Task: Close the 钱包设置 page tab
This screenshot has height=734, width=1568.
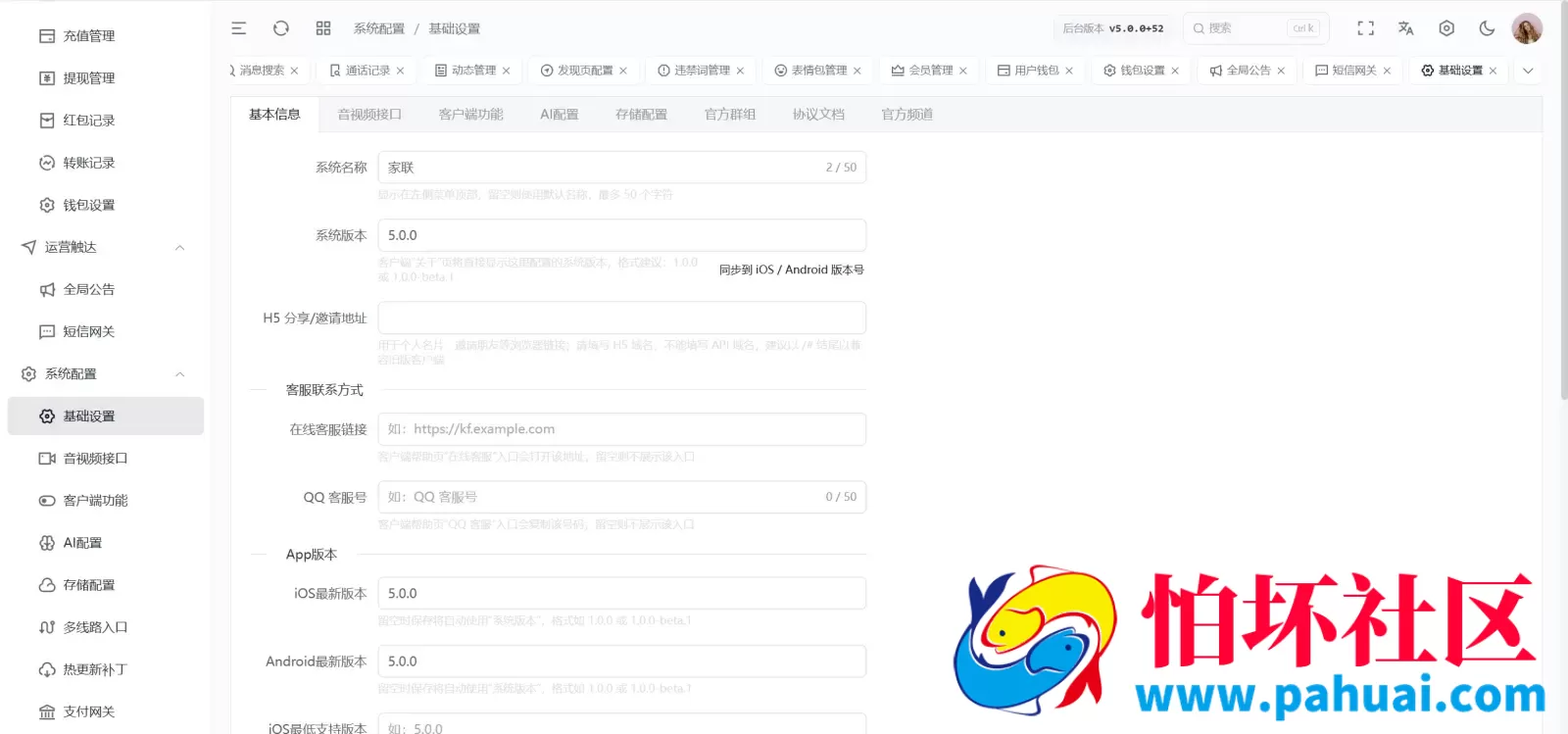Action: [1174, 71]
